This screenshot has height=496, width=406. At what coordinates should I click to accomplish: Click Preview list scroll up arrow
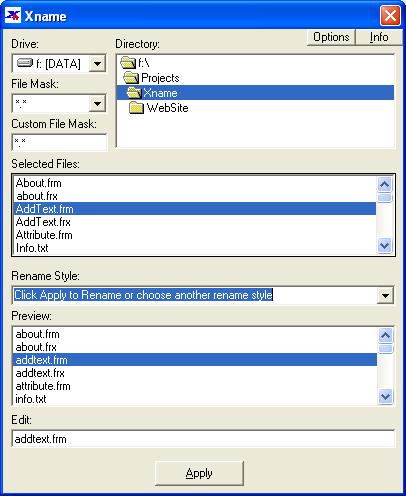(x=385, y=335)
